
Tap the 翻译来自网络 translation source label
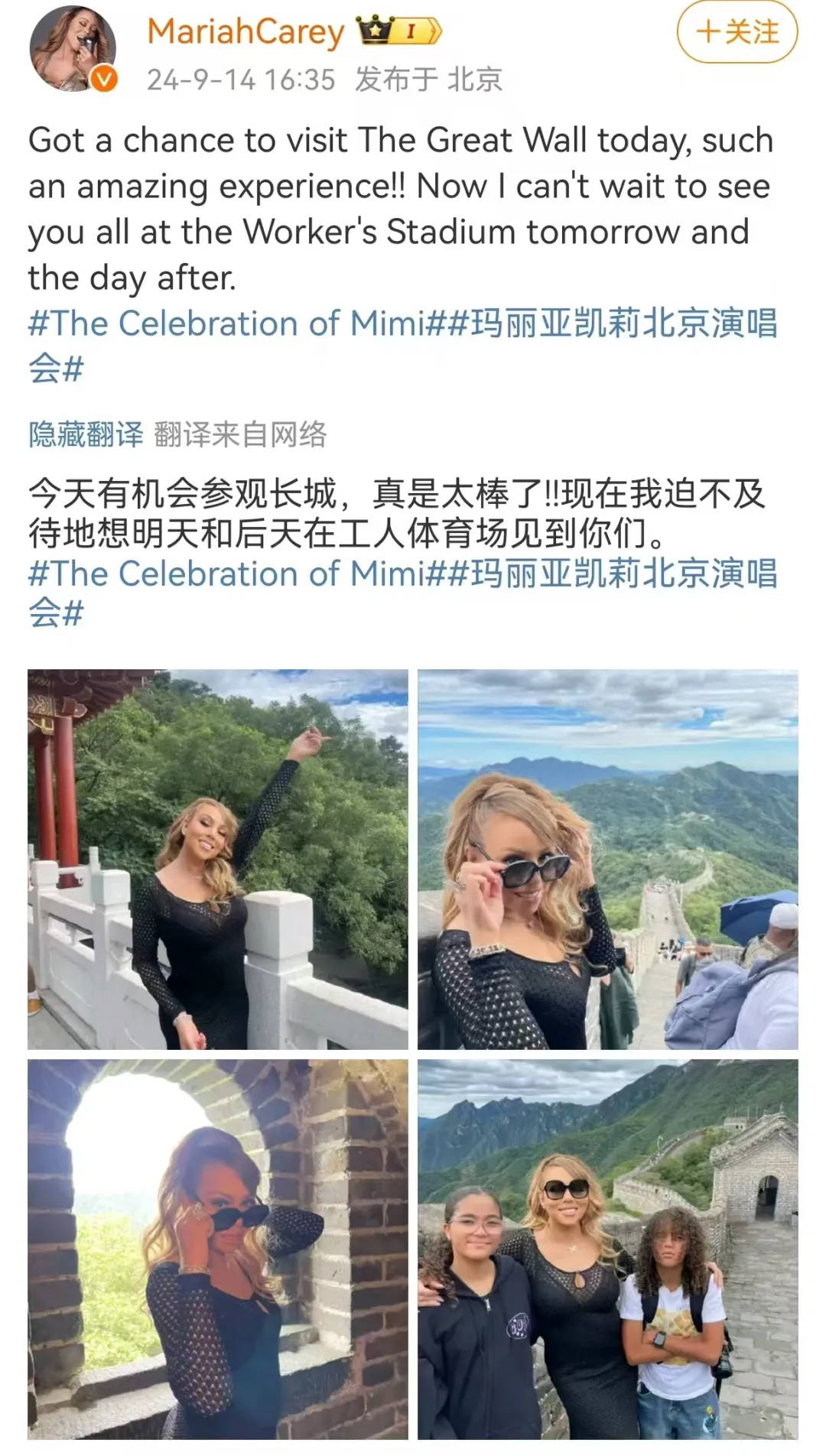[x=240, y=434]
